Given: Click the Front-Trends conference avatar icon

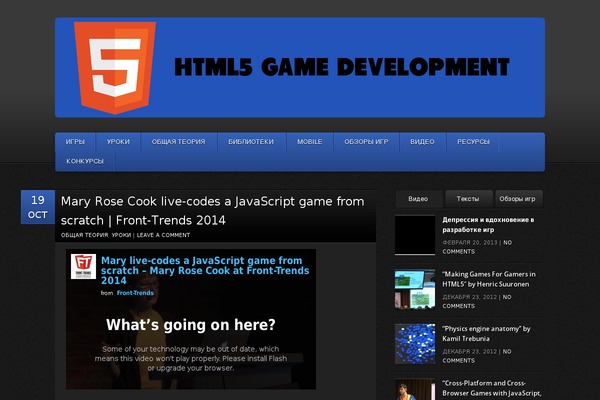Looking at the screenshot, I should click(83, 266).
